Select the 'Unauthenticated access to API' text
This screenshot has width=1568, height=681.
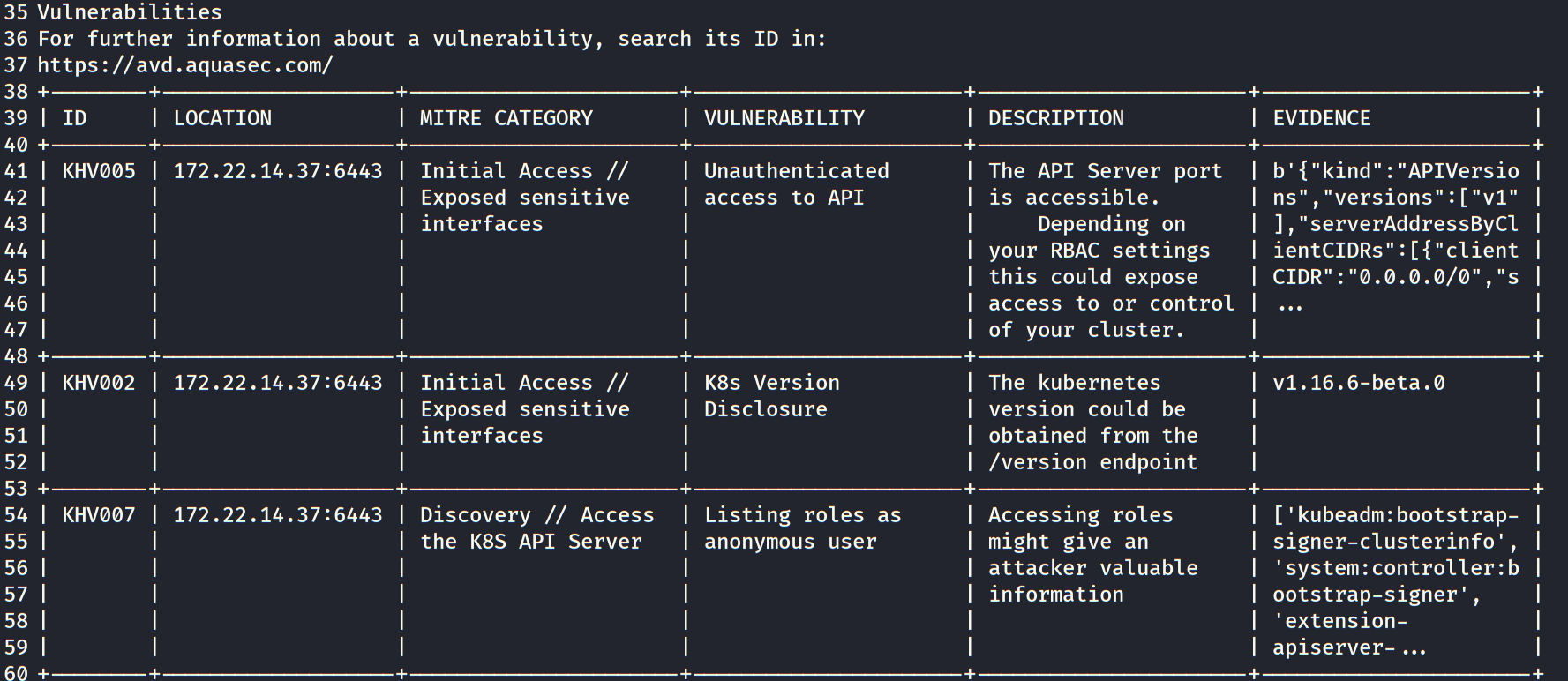(796, 184)
